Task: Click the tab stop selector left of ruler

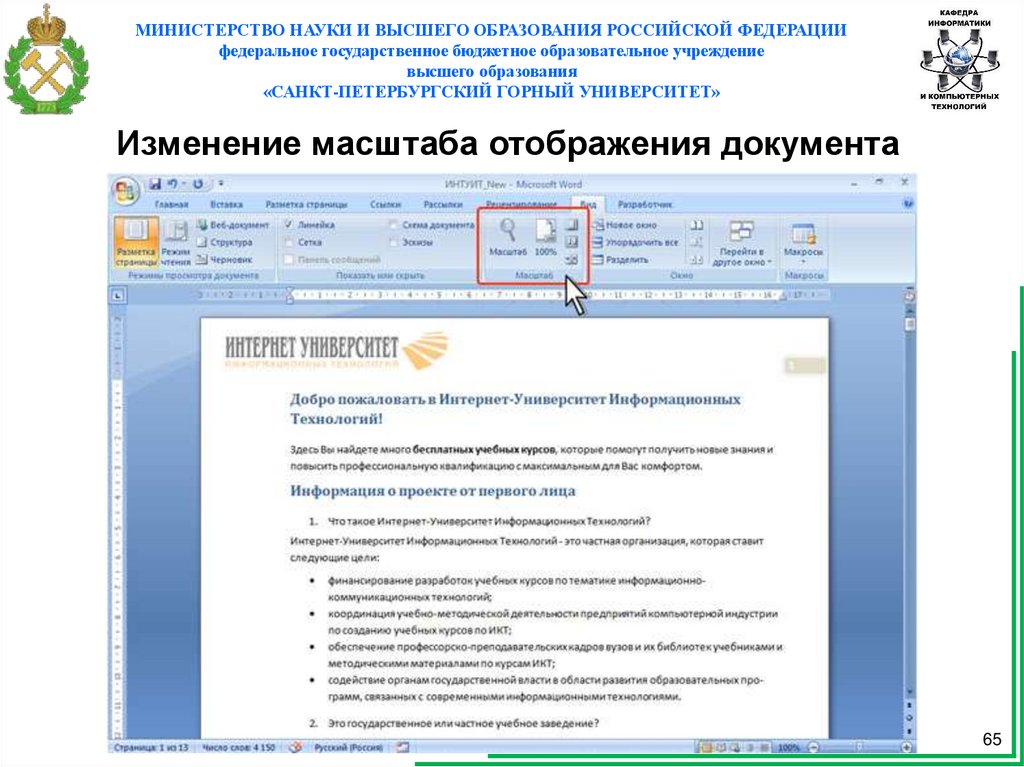Action: tap(119, 296)
